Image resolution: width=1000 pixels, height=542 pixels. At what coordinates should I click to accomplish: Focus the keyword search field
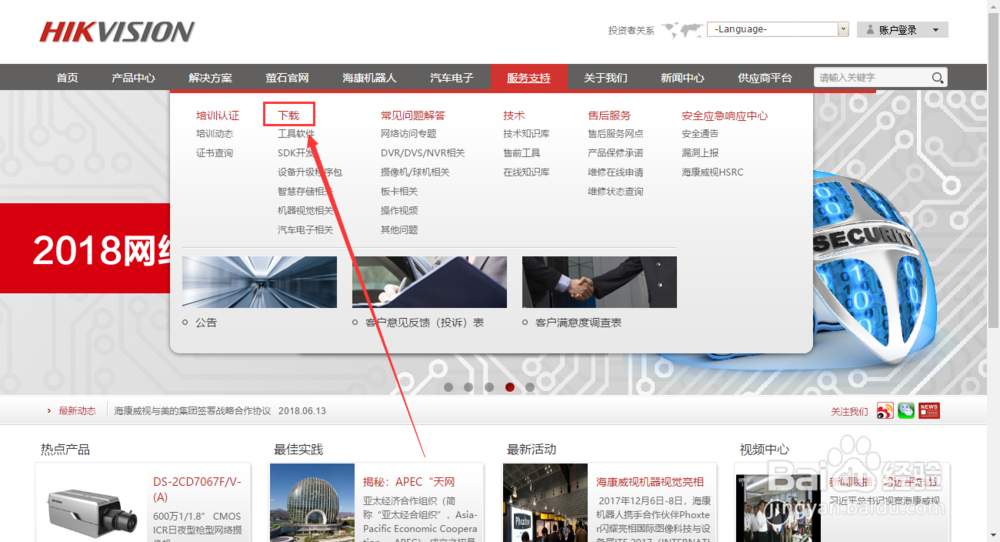[x=872, y=78]
